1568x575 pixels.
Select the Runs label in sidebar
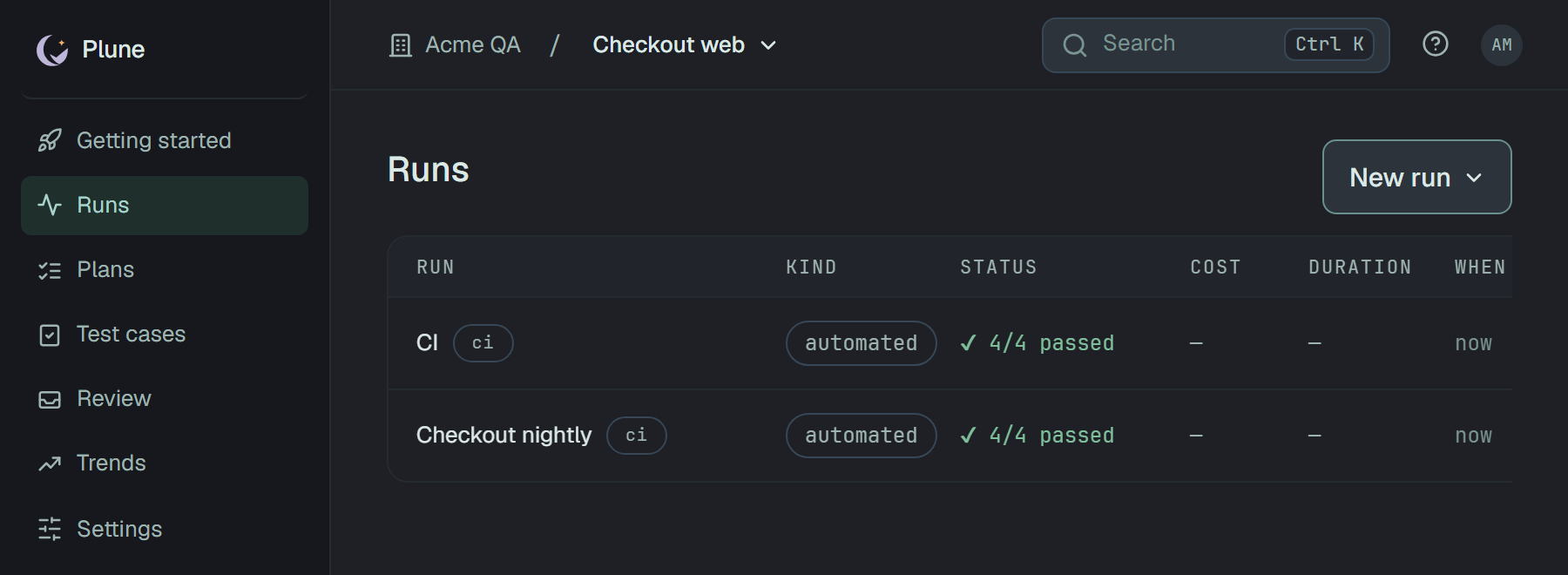103,205
